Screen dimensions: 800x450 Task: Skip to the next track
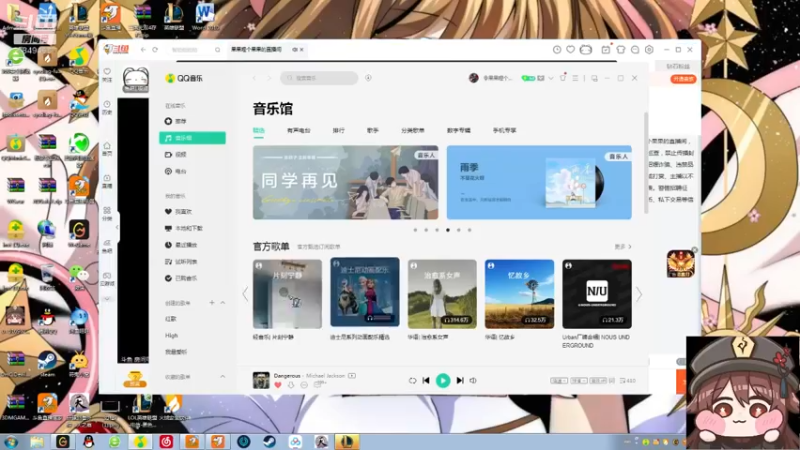click(x=460, y=381)
